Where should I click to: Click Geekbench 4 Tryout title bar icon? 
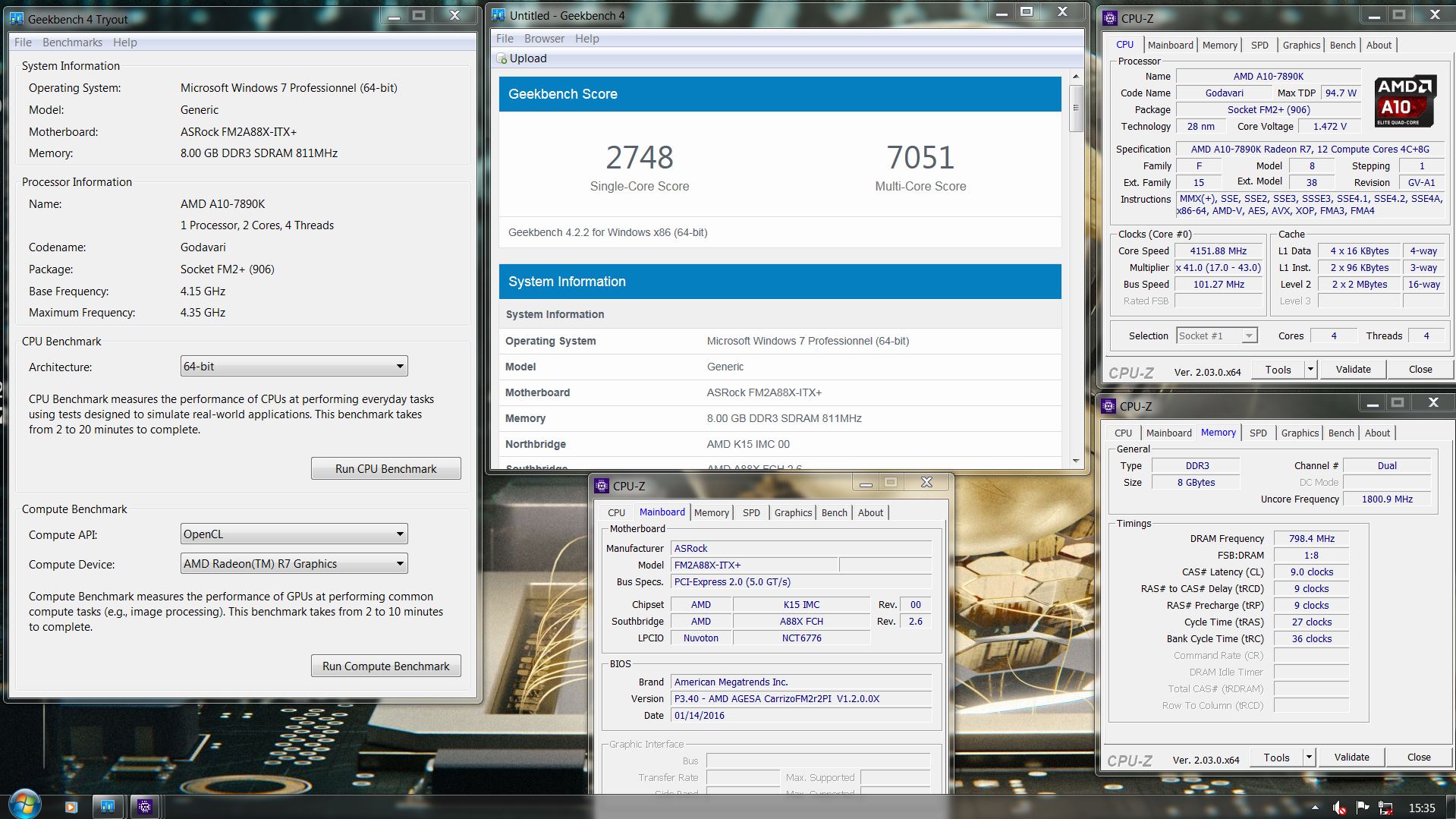pos(17,19)
